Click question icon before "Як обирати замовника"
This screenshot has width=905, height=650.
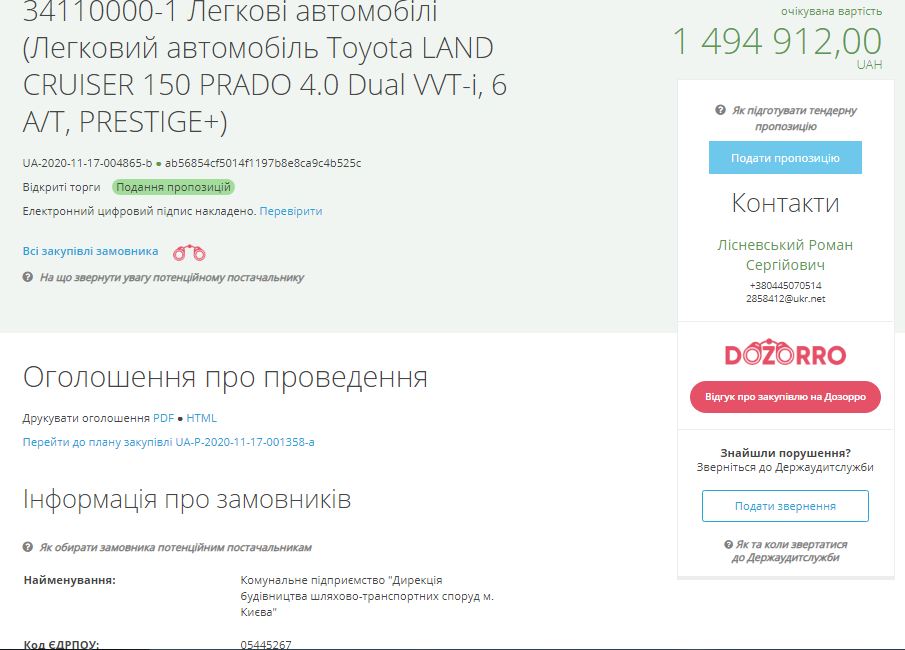point(28,547)
